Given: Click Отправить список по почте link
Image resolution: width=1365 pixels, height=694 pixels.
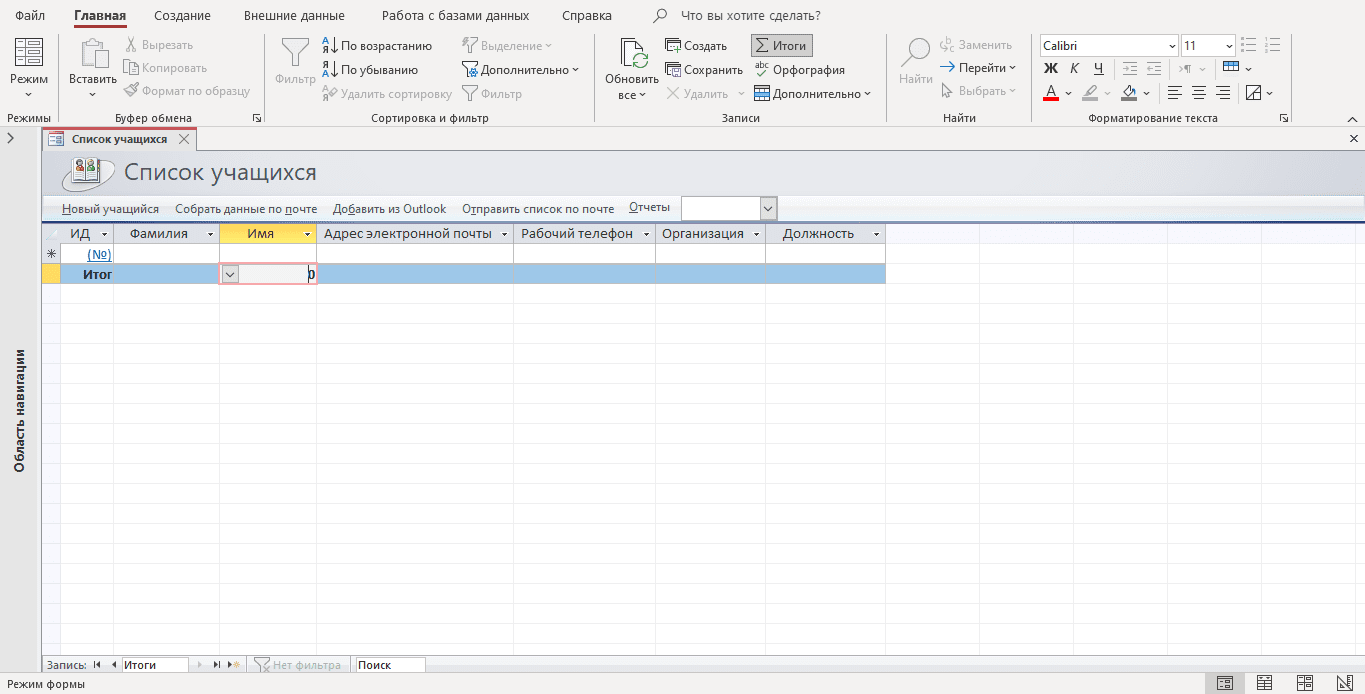Looking at the screenshot, I should point(538,209).
